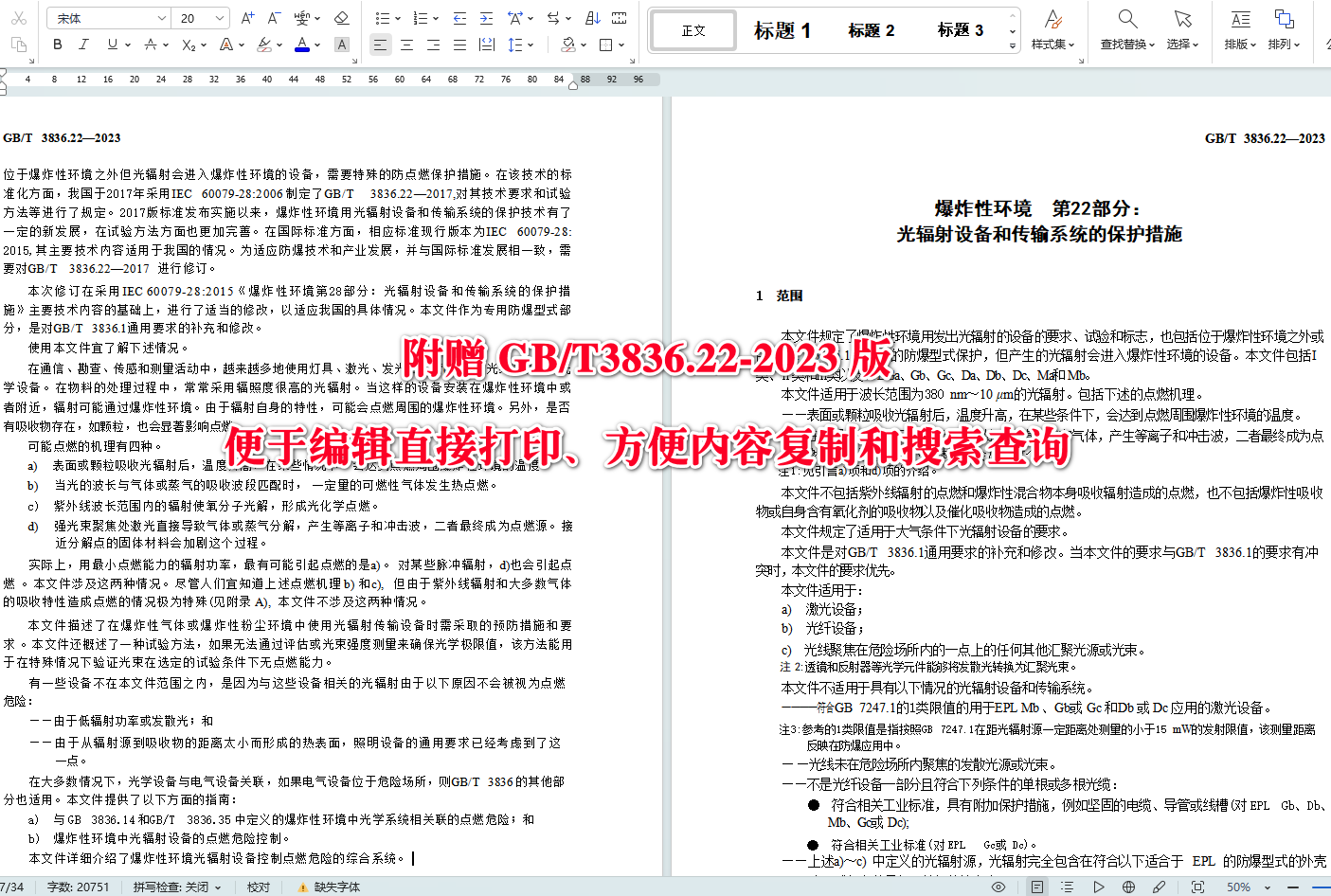Click the Subscript X2 icon

click(189, 45)
